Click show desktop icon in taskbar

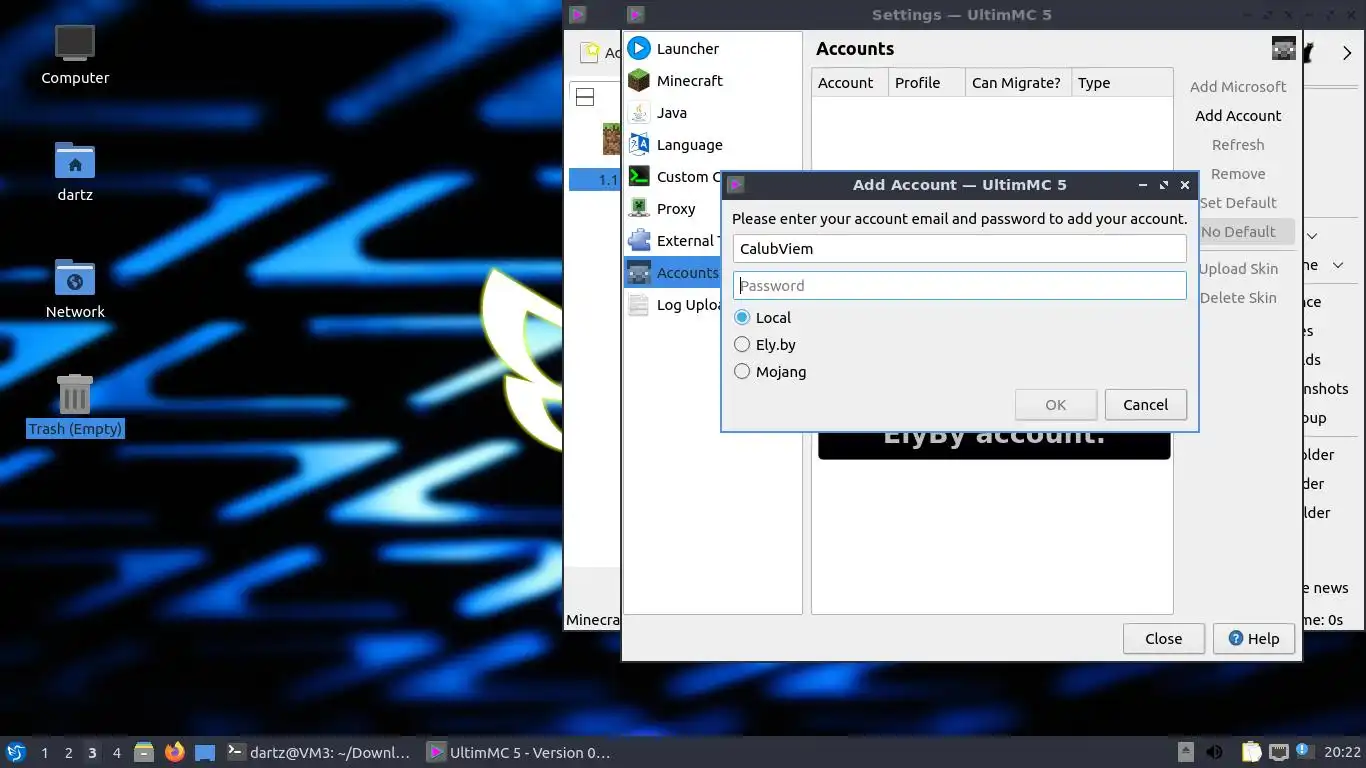[205, 752]
